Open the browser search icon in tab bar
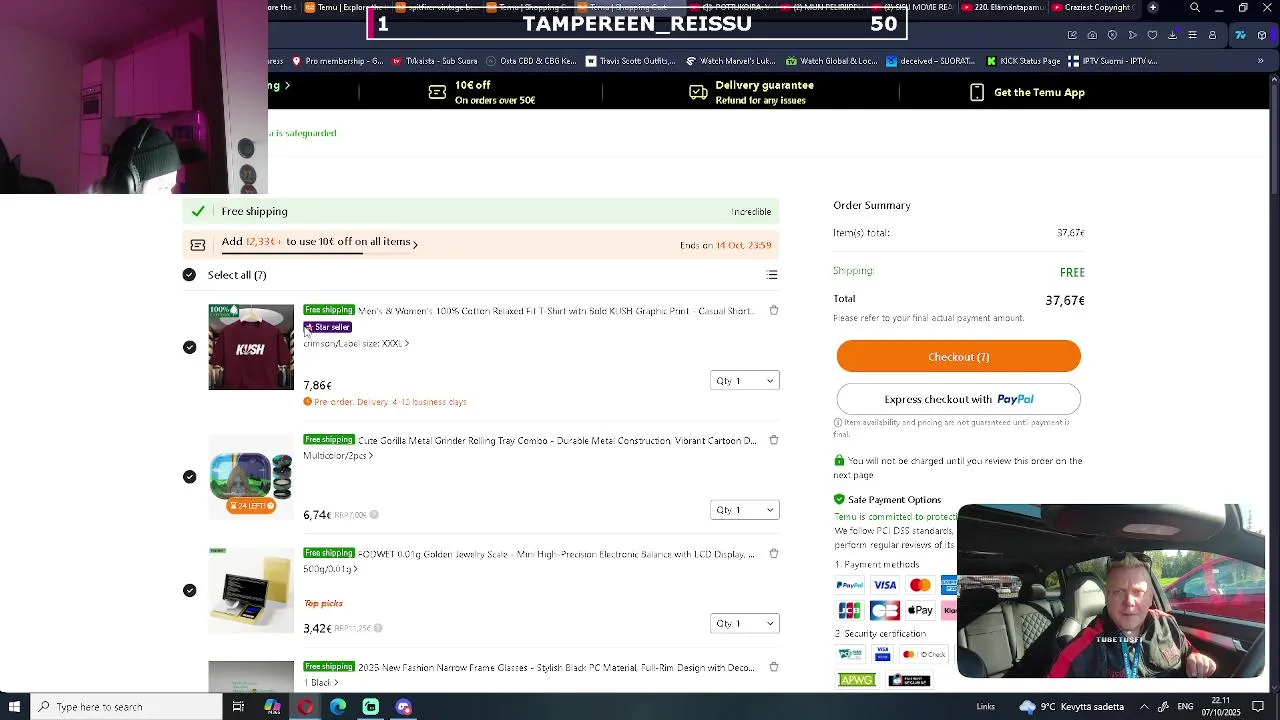The width and height of the screenshot is (1280, 720). click(1195, 8)
